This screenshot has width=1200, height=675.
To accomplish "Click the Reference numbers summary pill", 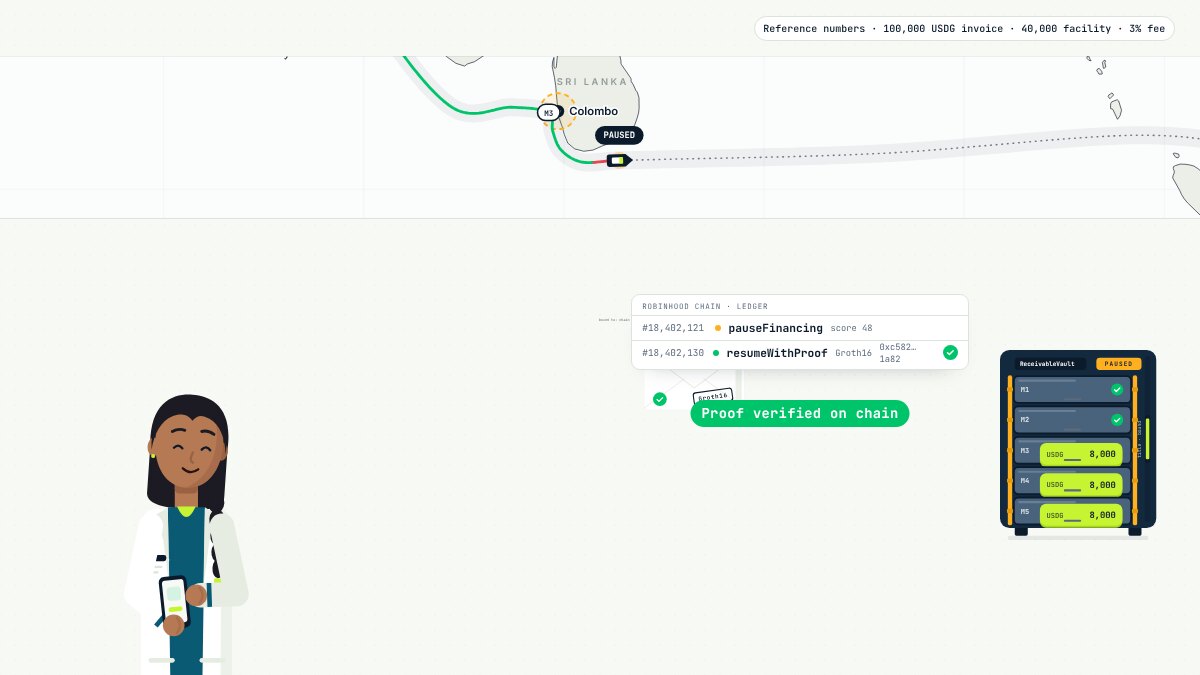I will (964, 28).
